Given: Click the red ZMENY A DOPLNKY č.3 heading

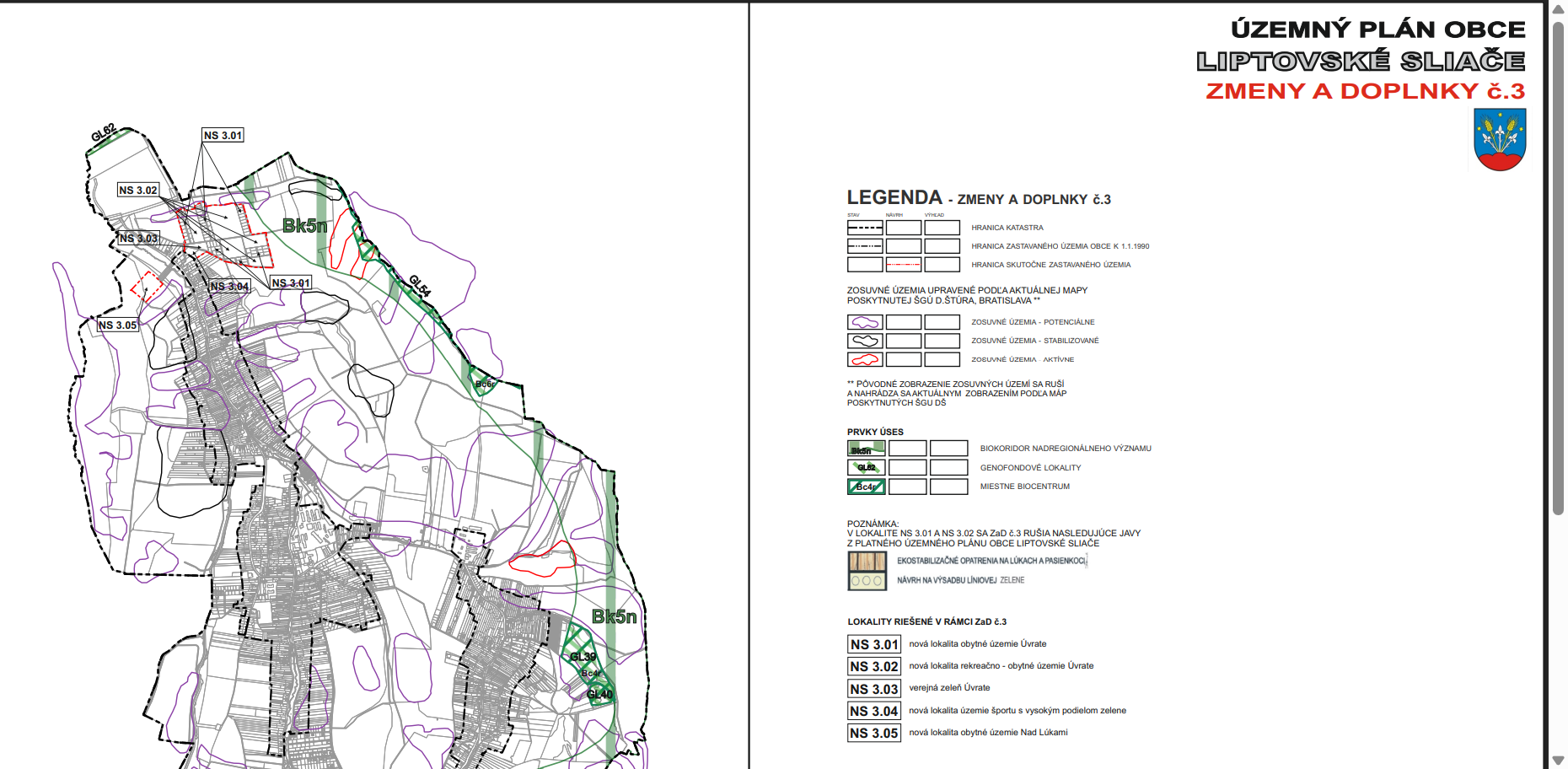Looking at the screenshot, I should 1365,91.
